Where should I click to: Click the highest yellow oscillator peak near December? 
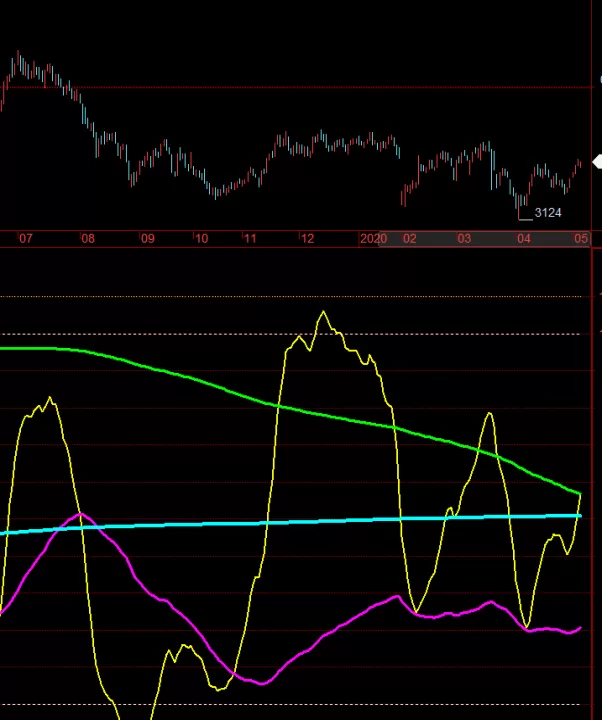click(323, 312)
